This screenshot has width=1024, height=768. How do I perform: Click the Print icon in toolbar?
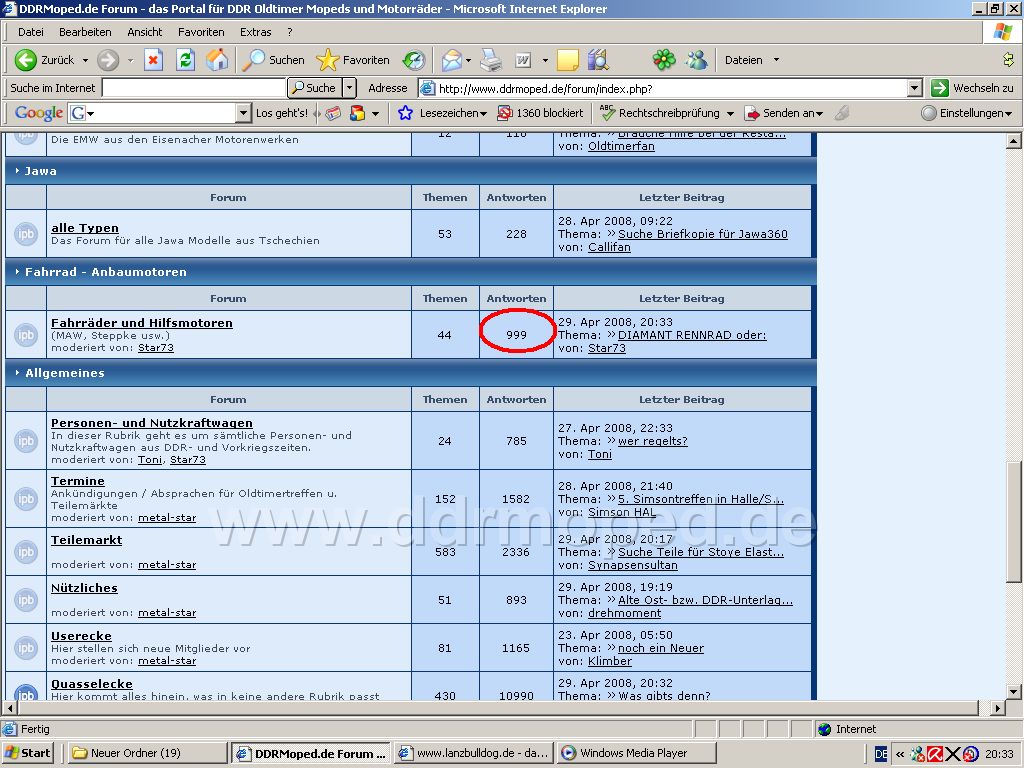491,60
